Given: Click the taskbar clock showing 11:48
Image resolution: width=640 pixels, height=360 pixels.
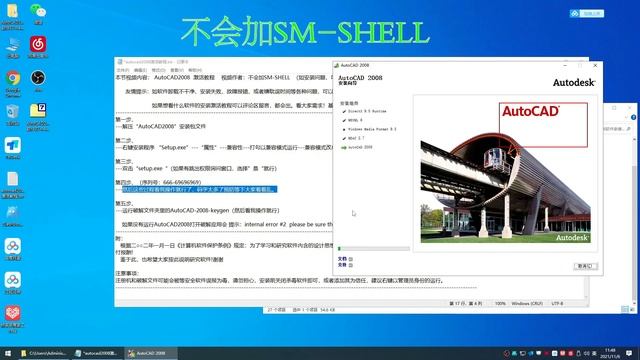Looking at the screenshot, I should 610,353.
